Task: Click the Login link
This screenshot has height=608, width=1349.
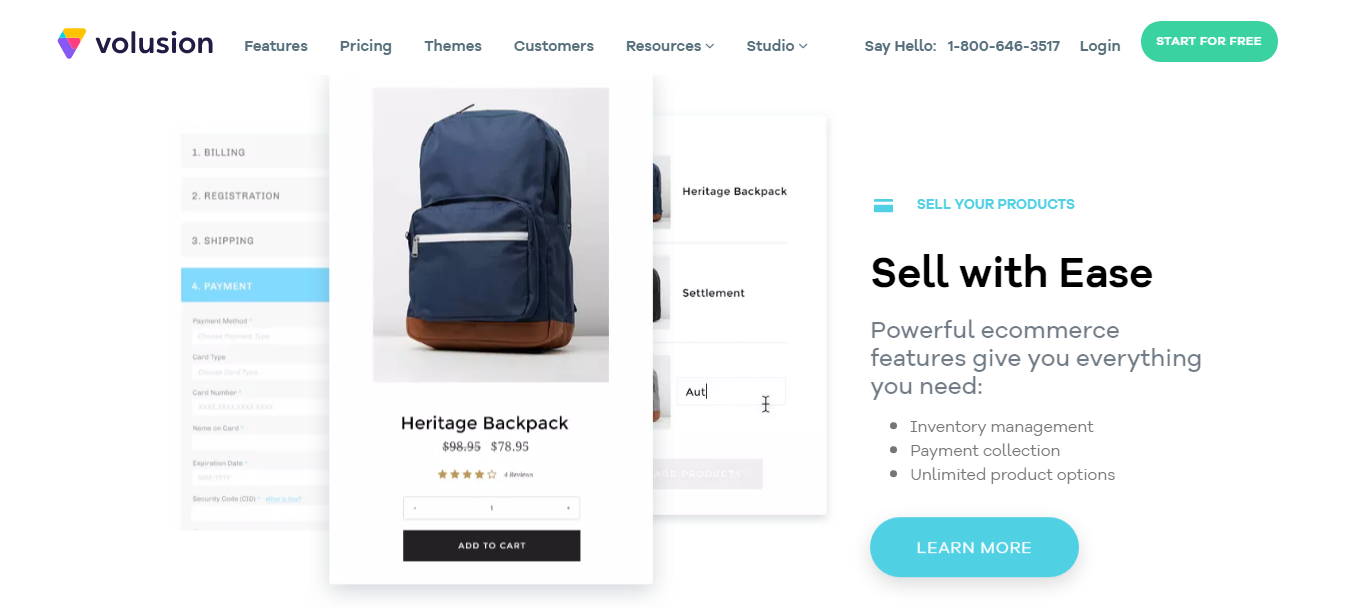Action: (1100, 46)
